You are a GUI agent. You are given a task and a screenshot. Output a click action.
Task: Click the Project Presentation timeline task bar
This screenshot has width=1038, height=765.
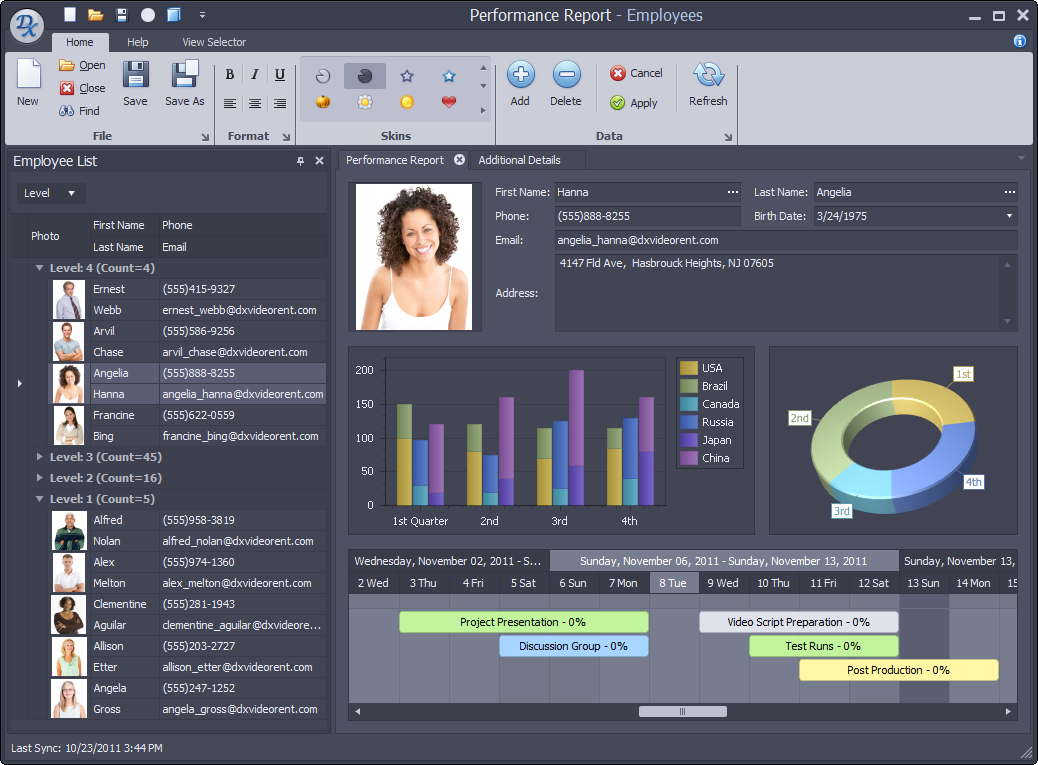[x=523, y=622]
